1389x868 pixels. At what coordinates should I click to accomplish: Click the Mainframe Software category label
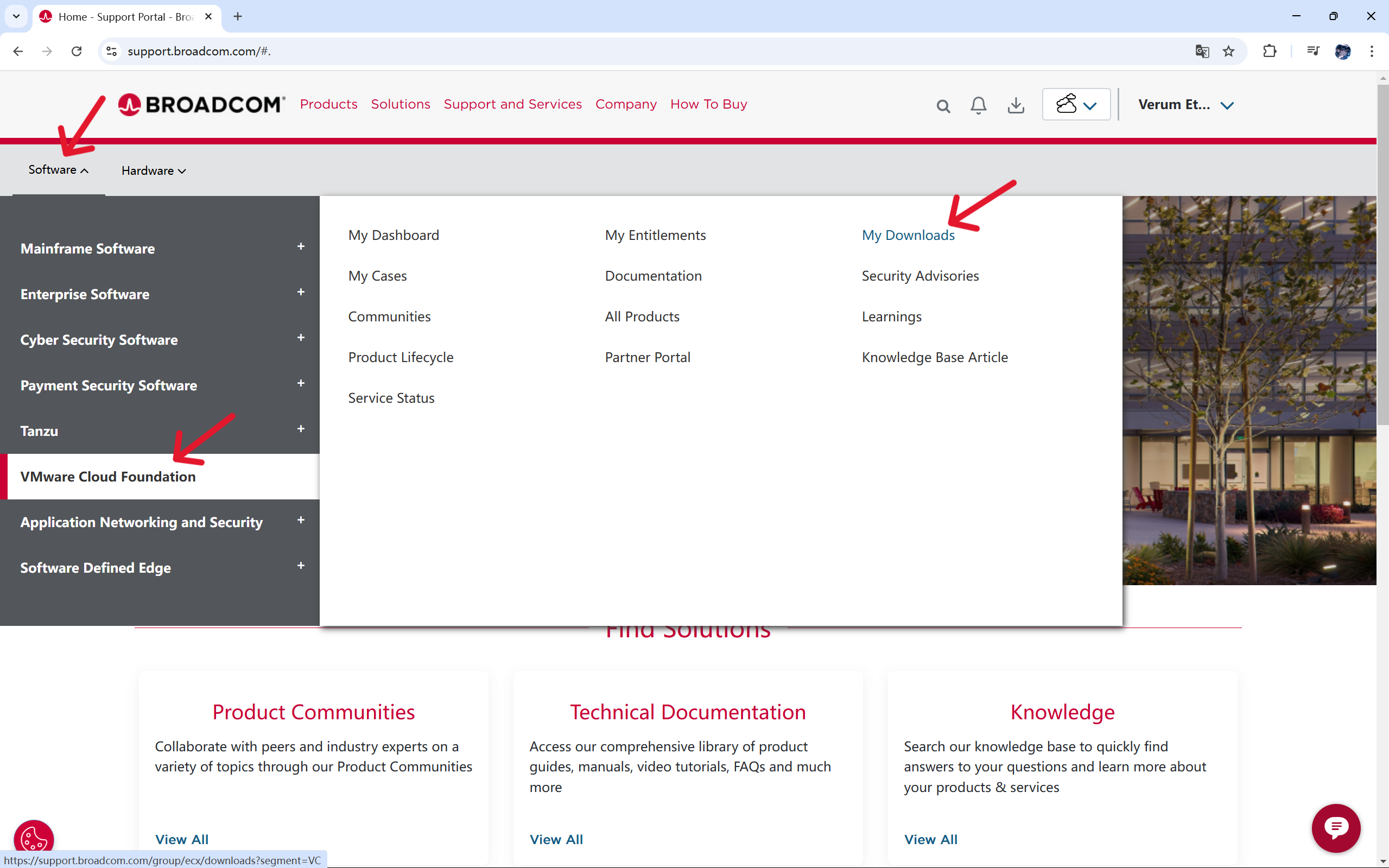point(87,249)
